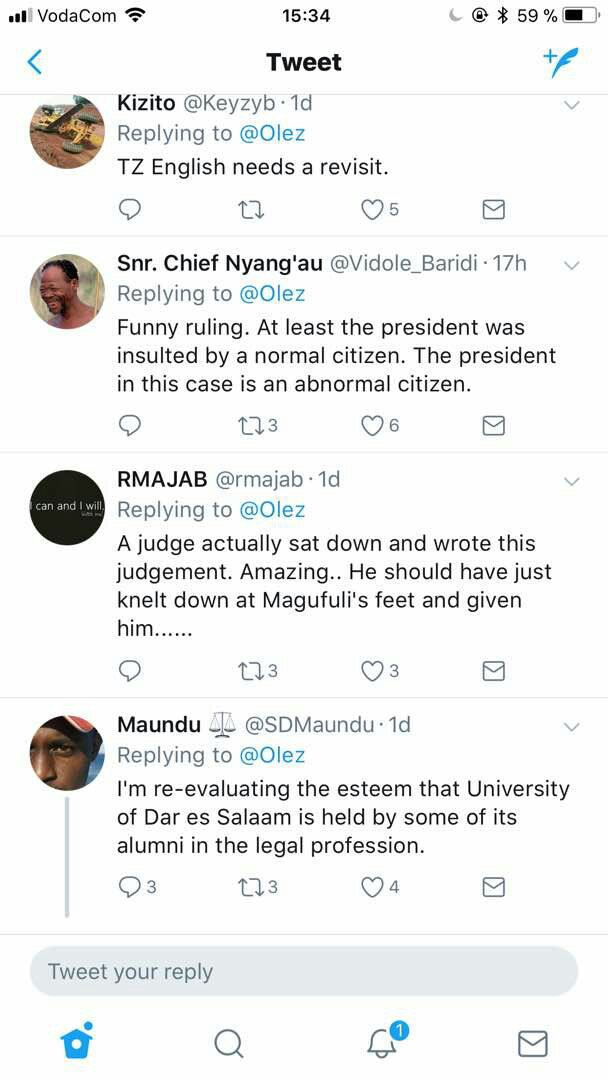Switch to the Search tab
The image size is (608, 1080).
click(x=228, y=1043)
